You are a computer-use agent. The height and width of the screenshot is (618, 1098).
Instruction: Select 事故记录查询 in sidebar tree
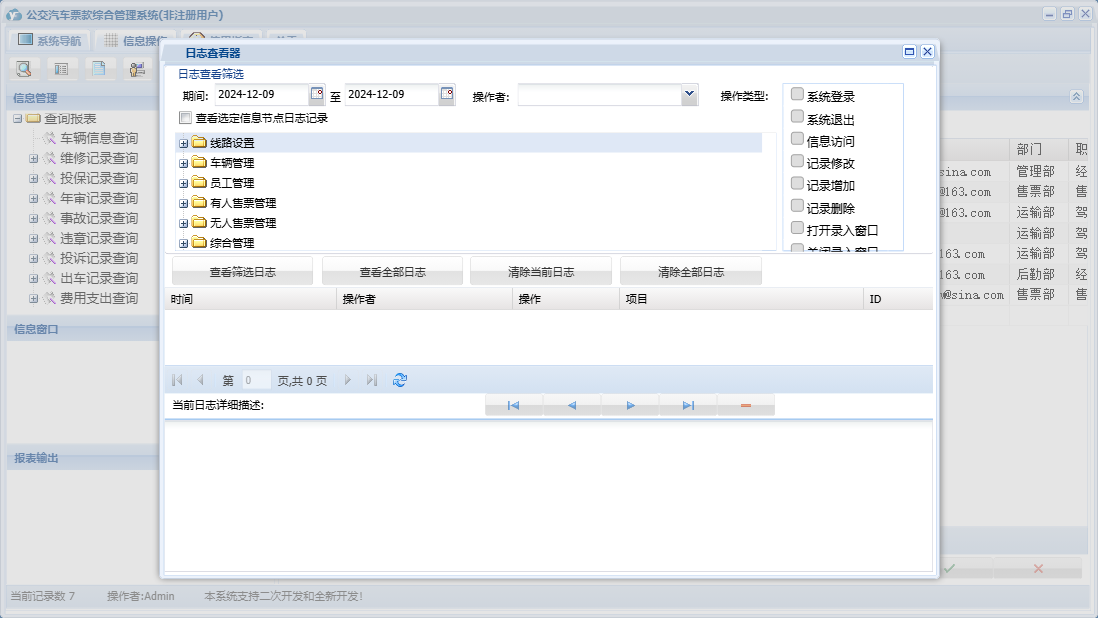[99, 218]
